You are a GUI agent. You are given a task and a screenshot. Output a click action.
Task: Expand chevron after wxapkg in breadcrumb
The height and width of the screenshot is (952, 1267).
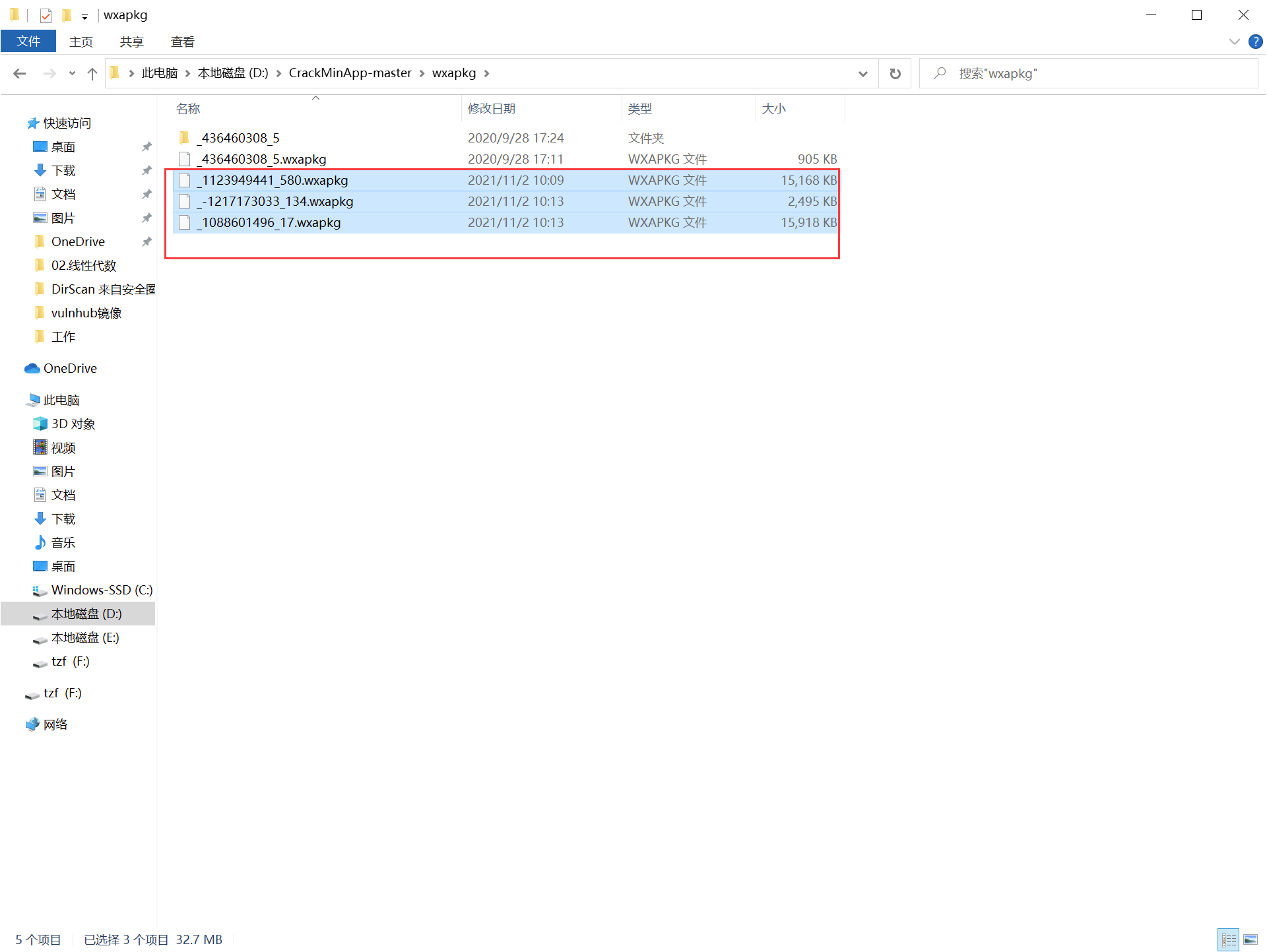pyautogui.click(x=487, y=73)
